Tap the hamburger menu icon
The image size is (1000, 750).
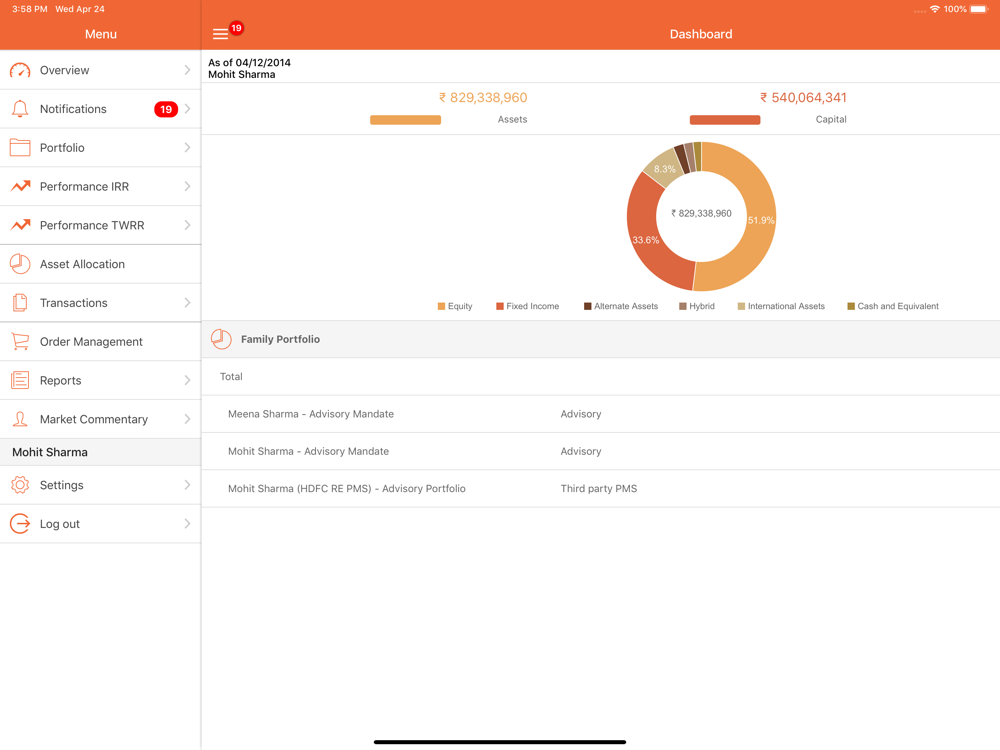[x=220, y=34]
